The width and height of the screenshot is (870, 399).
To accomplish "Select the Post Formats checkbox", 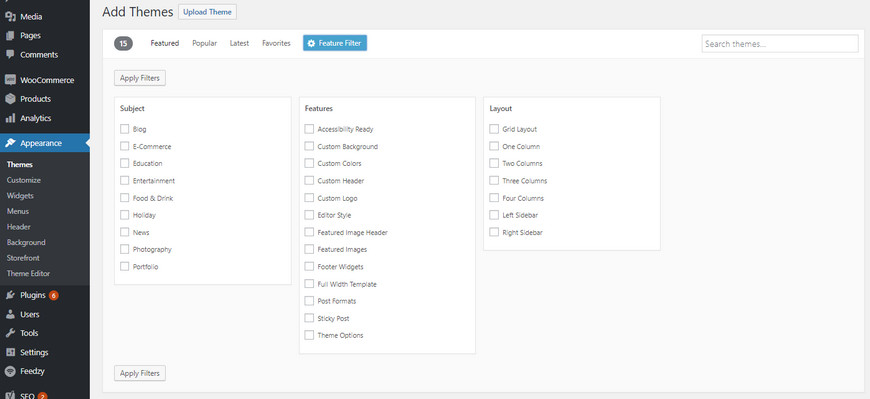I will (309, 301).
